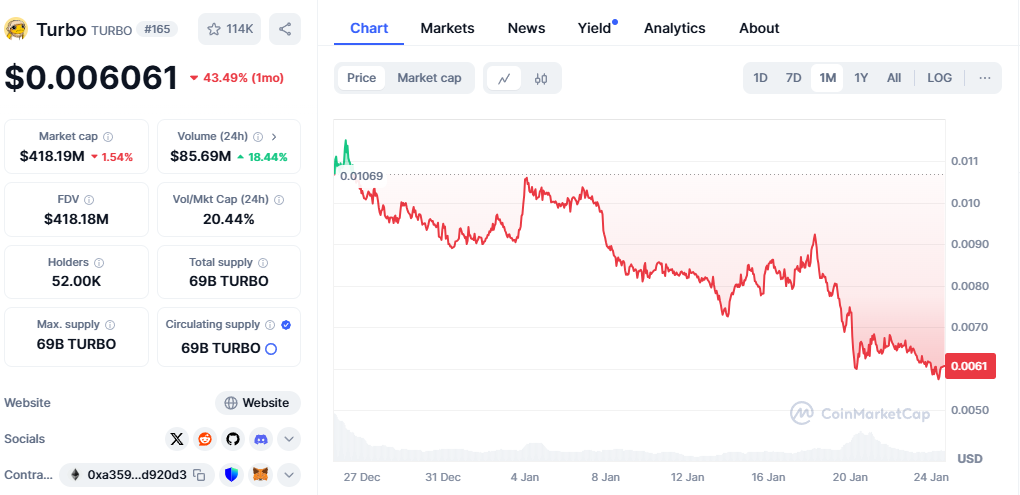Click the Circulating supply info icon
Viewport: 1020px width, 495px height.
click(x=270, y=325)
